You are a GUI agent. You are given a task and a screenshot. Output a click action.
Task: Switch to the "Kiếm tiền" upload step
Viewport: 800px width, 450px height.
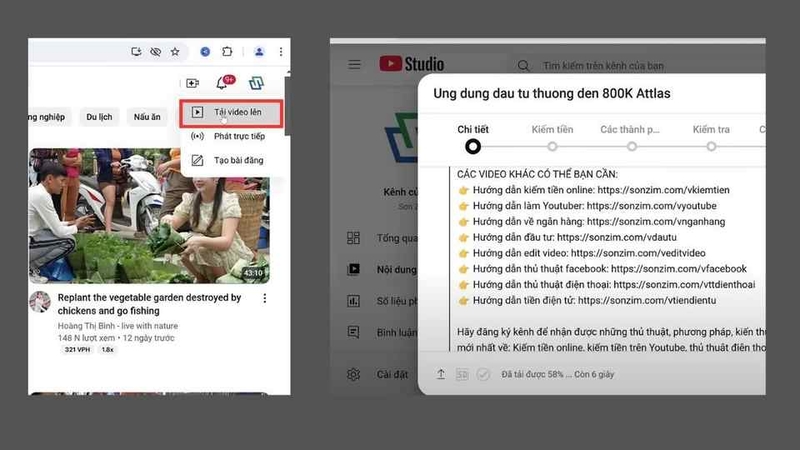click(552, 130)
